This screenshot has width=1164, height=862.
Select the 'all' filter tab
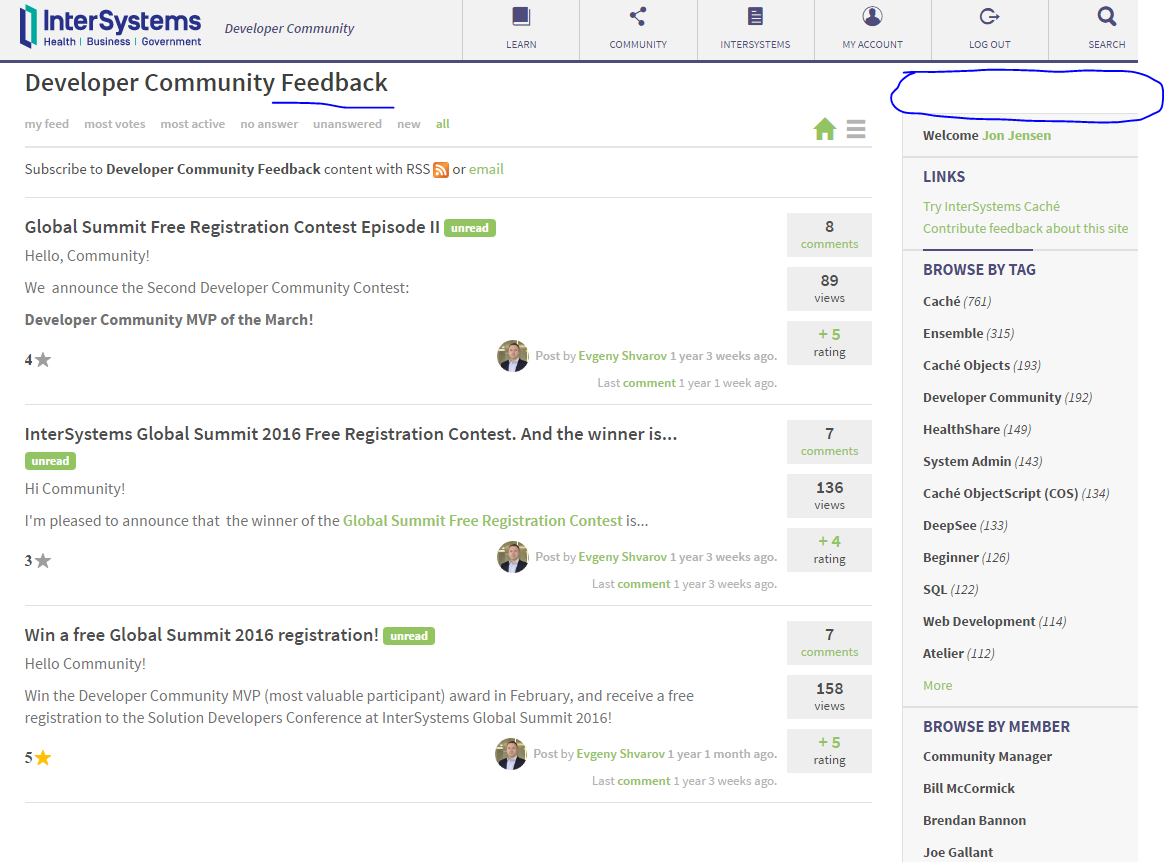coord(442,124)
